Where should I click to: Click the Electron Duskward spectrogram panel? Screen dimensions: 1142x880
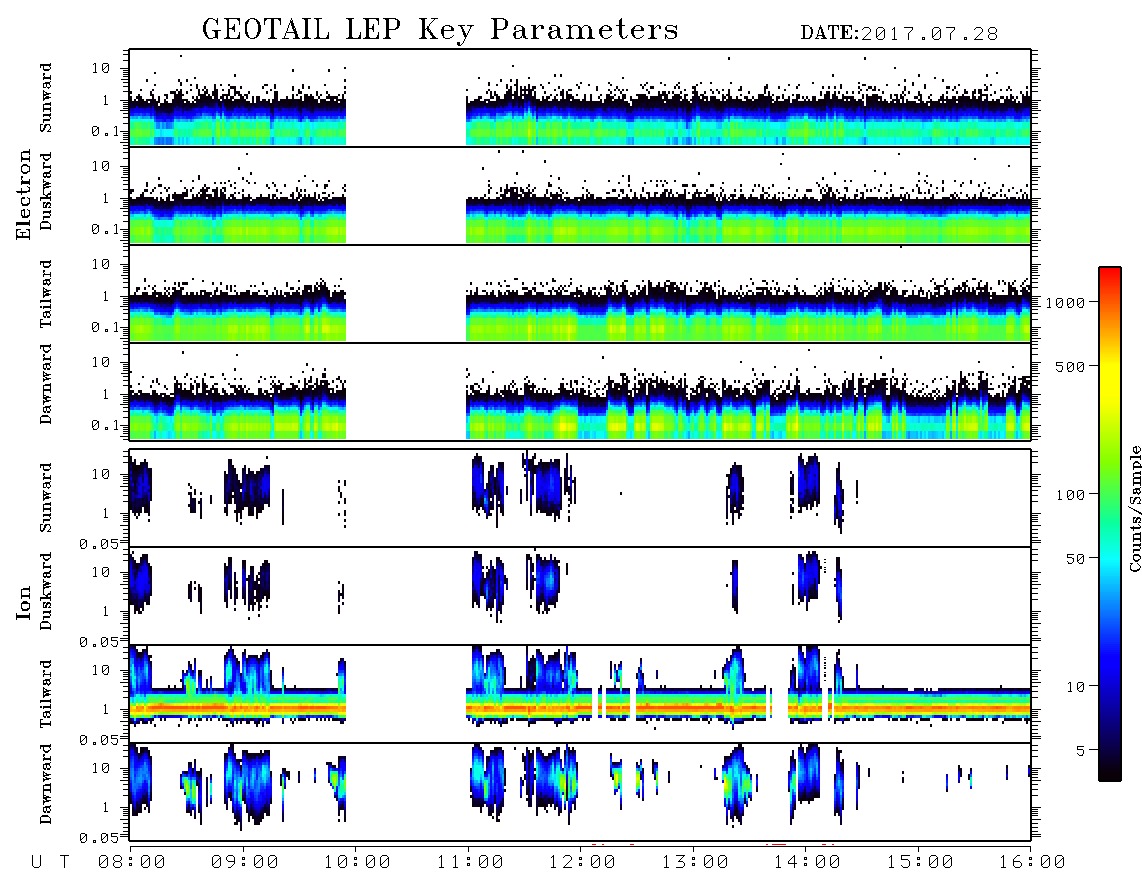[x=580, y=196]
